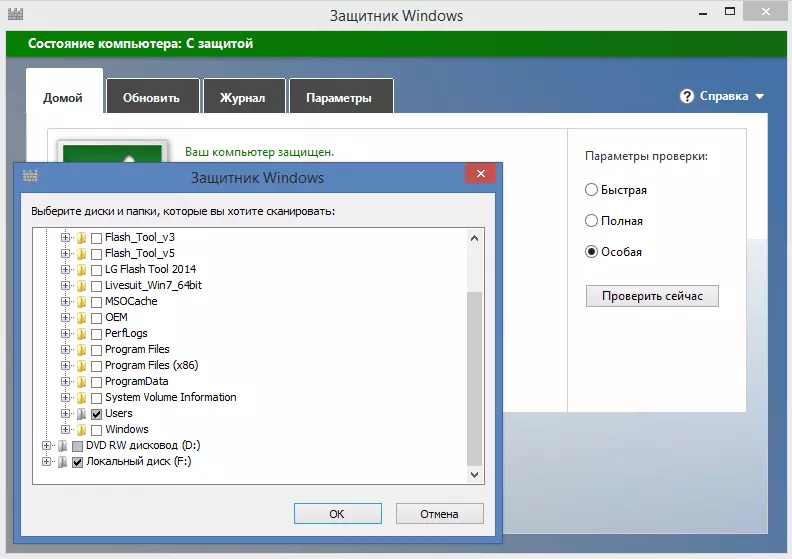Click the drive icon of DVD RW дисковод (D:)
This screenshot has height=559, width=792.
click(63, 445)
